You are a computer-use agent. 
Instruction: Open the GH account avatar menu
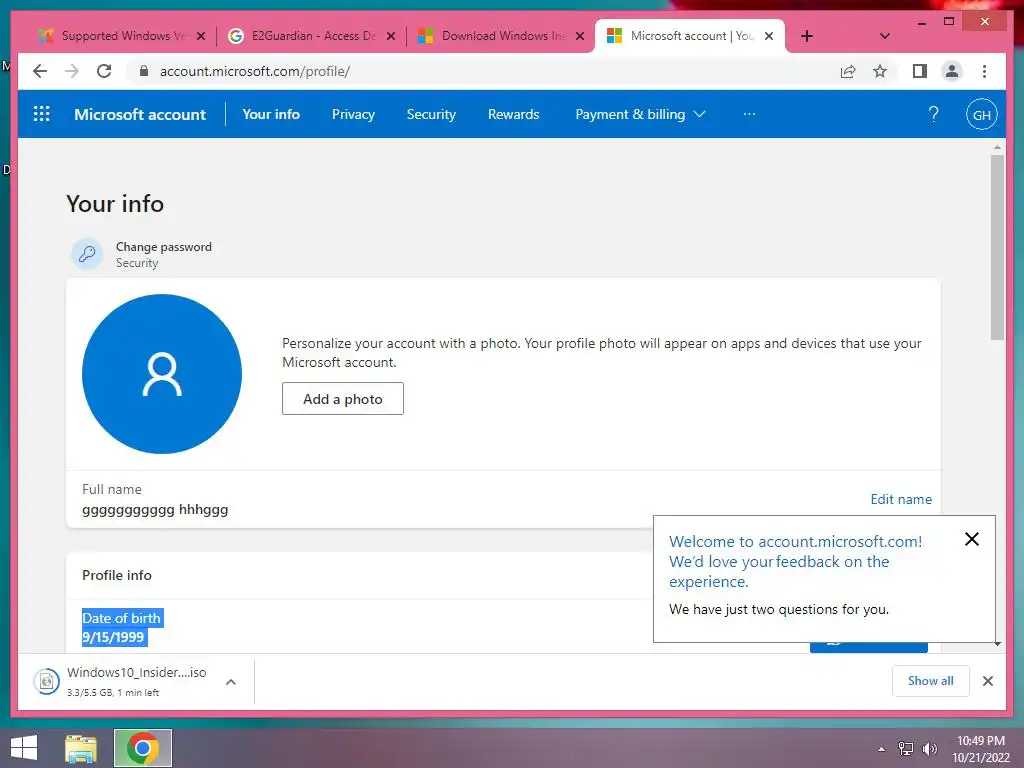tap(982, 114)
